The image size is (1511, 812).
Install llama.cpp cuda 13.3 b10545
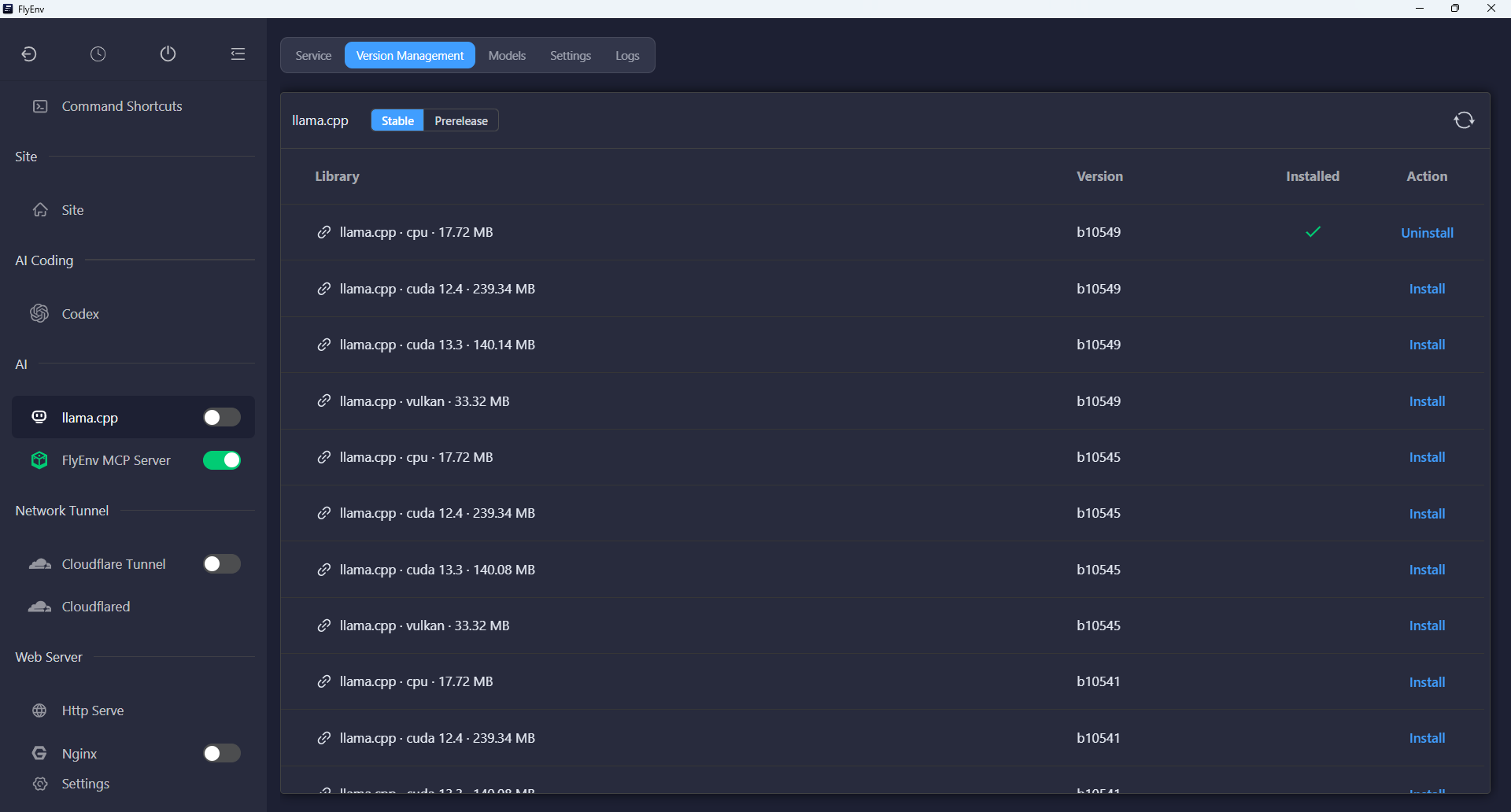pos(1427,570)
